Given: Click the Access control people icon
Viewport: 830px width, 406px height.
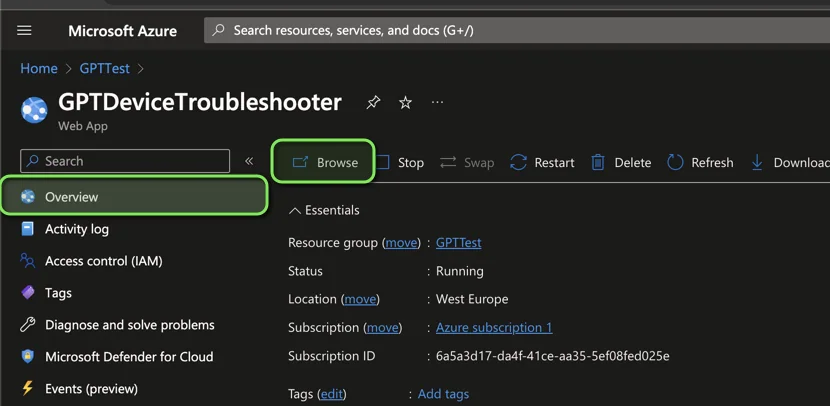Looking at the screenshot, I should (x=27, y=260).
